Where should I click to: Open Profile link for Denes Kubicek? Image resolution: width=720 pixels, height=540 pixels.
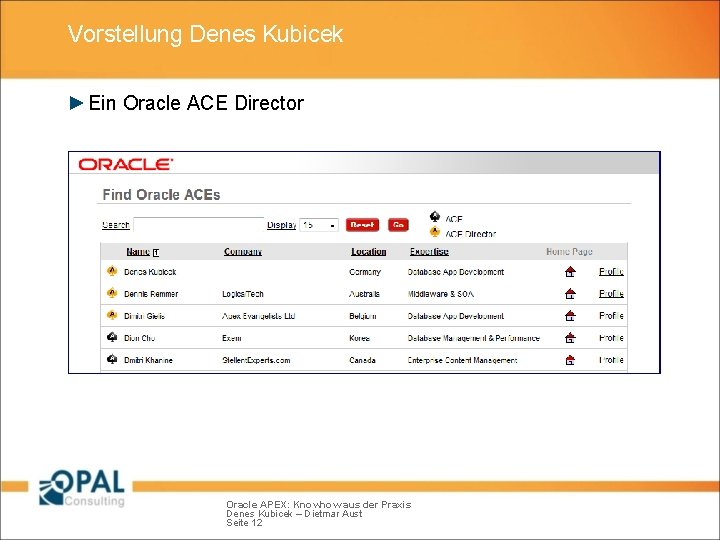(611, 271)
